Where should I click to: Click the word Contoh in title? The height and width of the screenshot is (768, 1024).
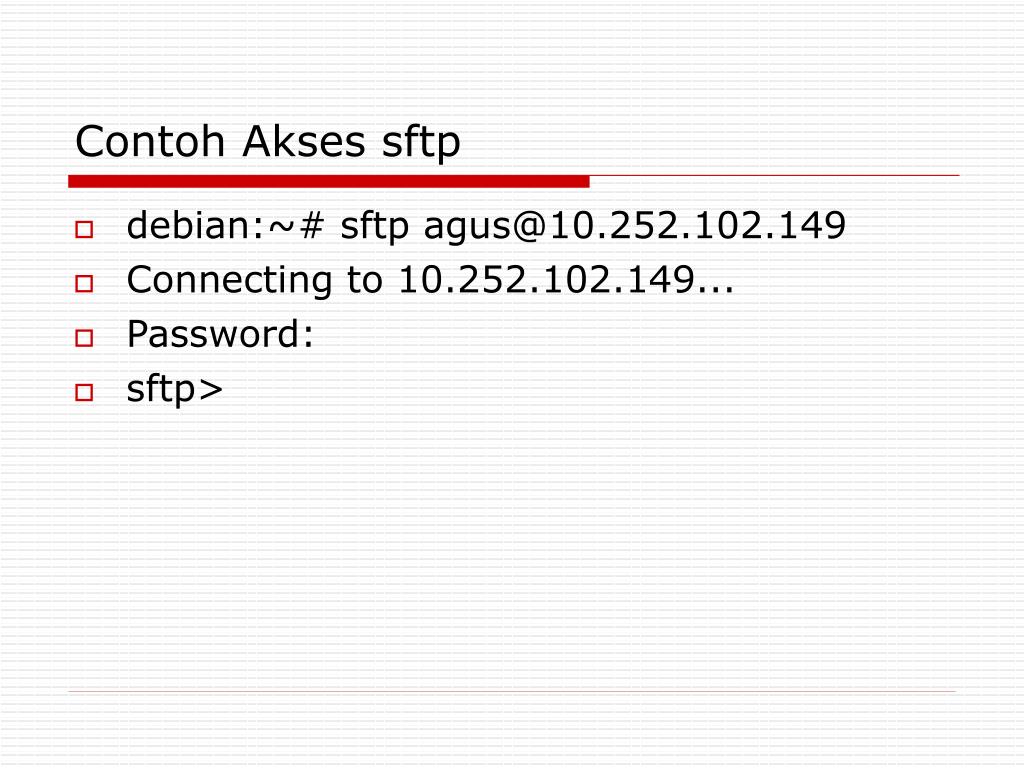[150, 141]
